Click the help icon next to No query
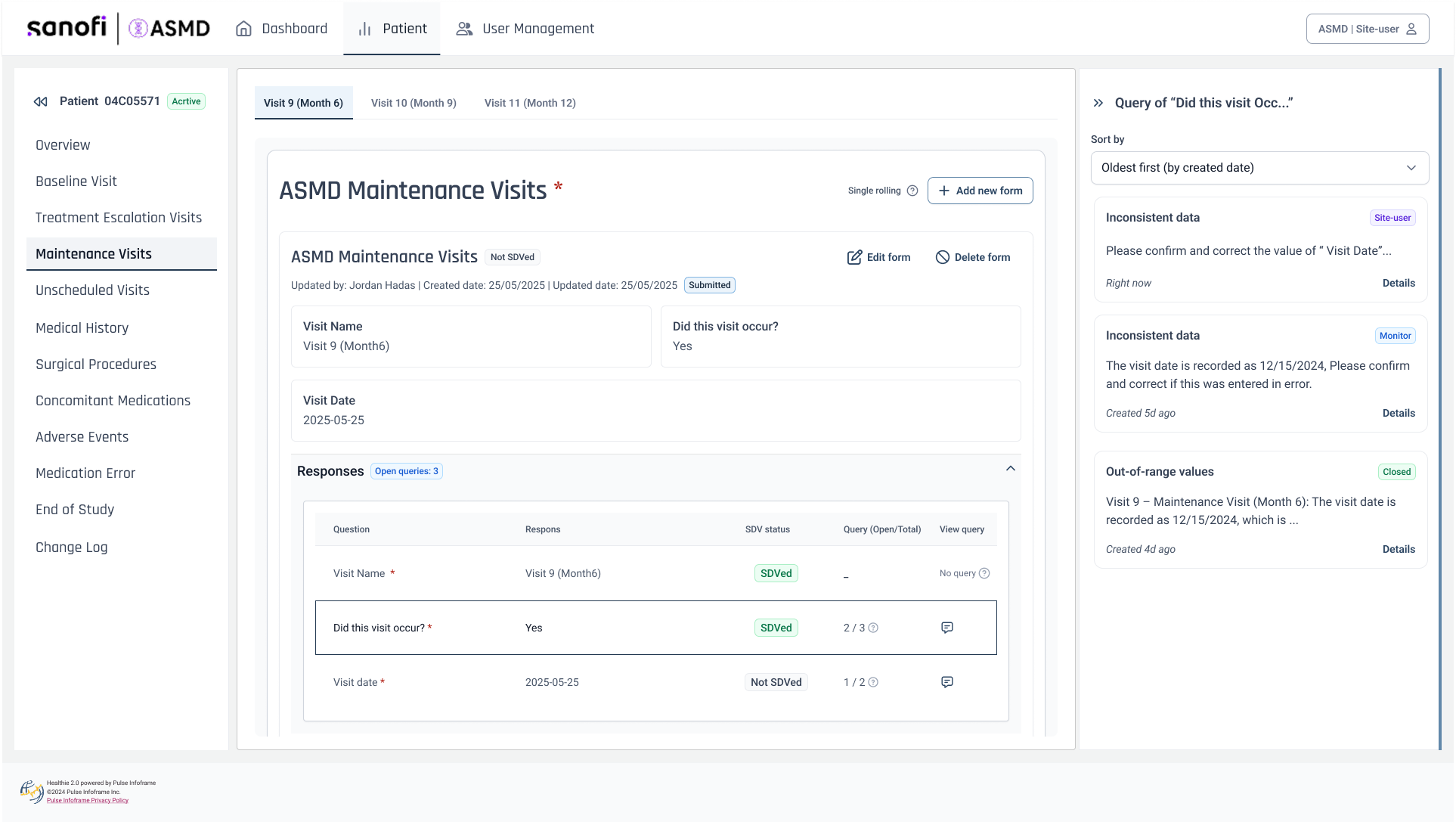The height and width of the screenshot is (822, 1456). click(x=984, y=573)
